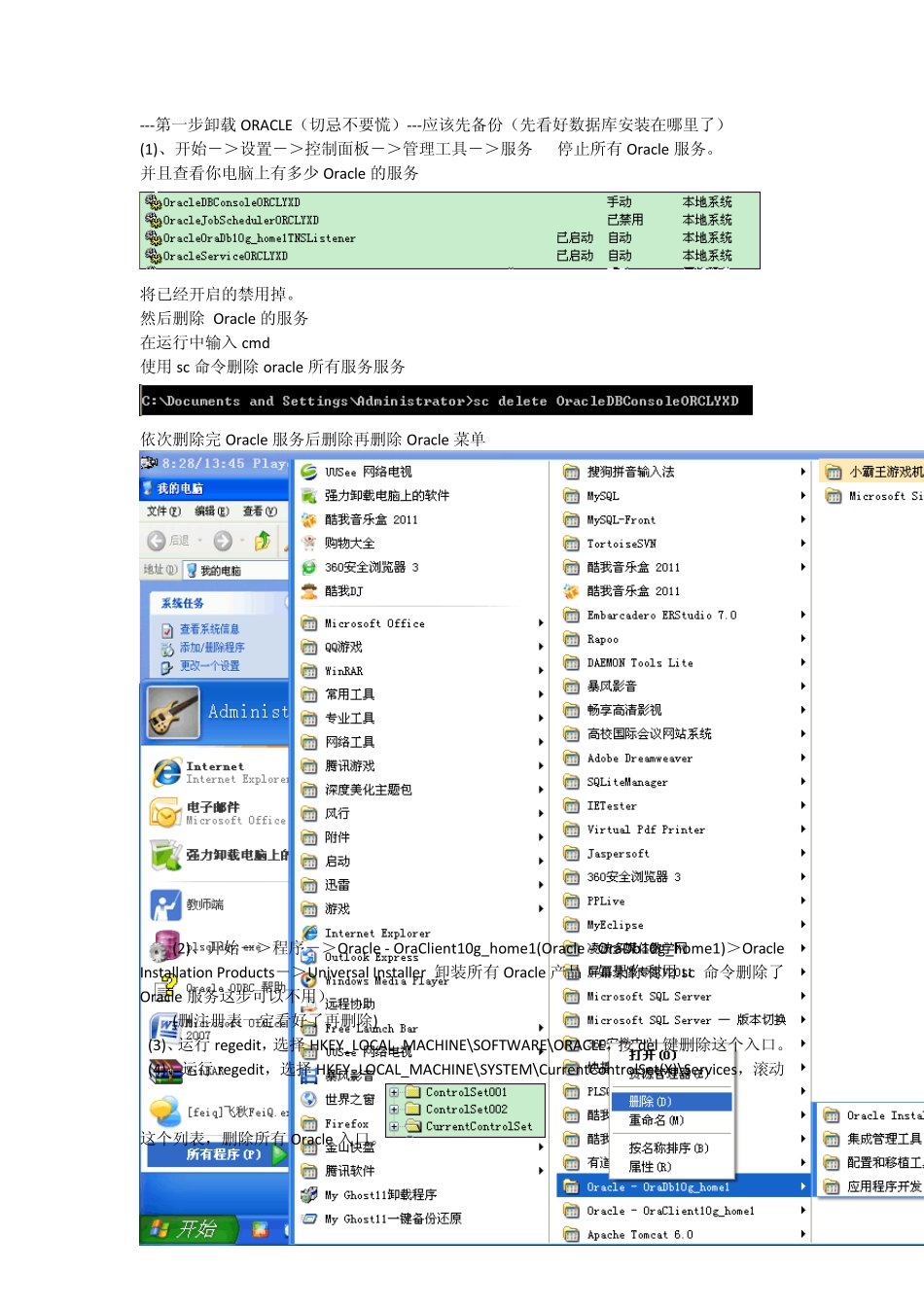This screenshot has height=1307, width=924.
Task: Click the Back arrow in My Computer window
Action: pos(156,541)
